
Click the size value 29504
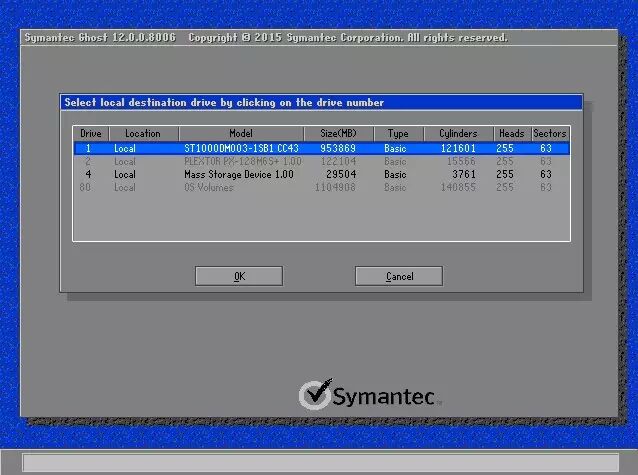[341, 174]
